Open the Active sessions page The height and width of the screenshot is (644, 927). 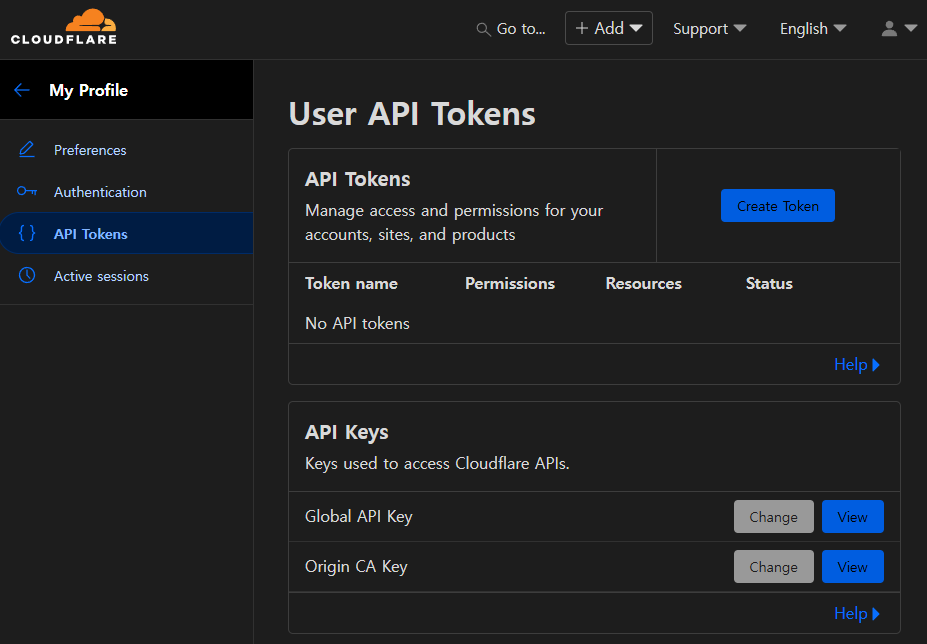(101, 276)
